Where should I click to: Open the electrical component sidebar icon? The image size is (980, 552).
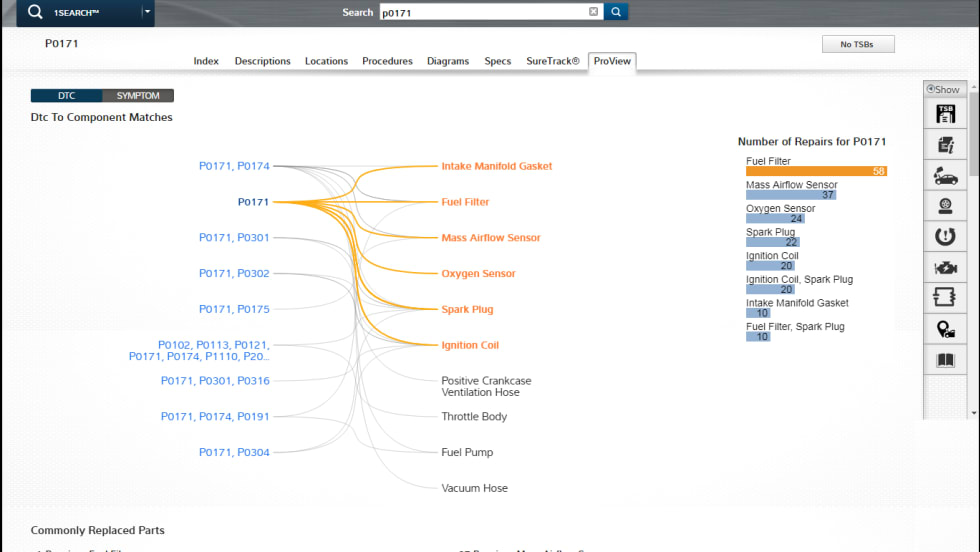click(945, 298)
